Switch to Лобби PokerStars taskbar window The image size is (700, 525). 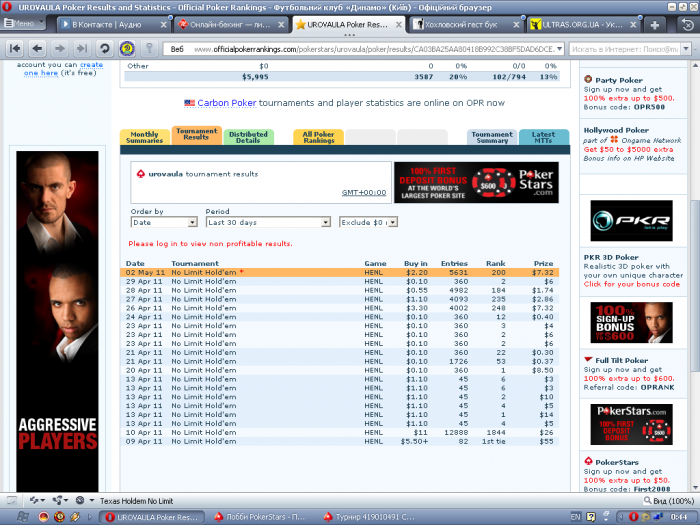coord(260,517)
